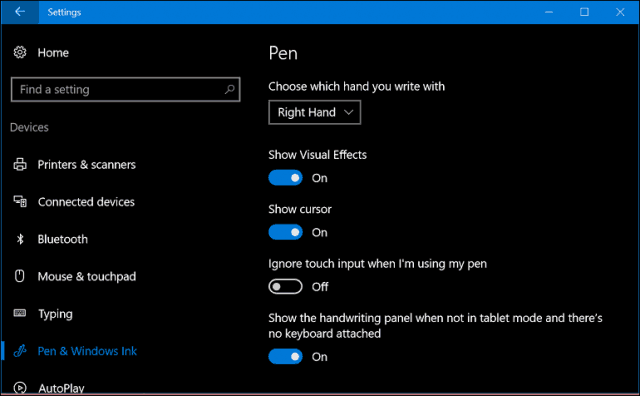The width and height of the screenshot is (640, 396).
Task: Click the back arrow in title bar
Action: click(x=20, y=12)
